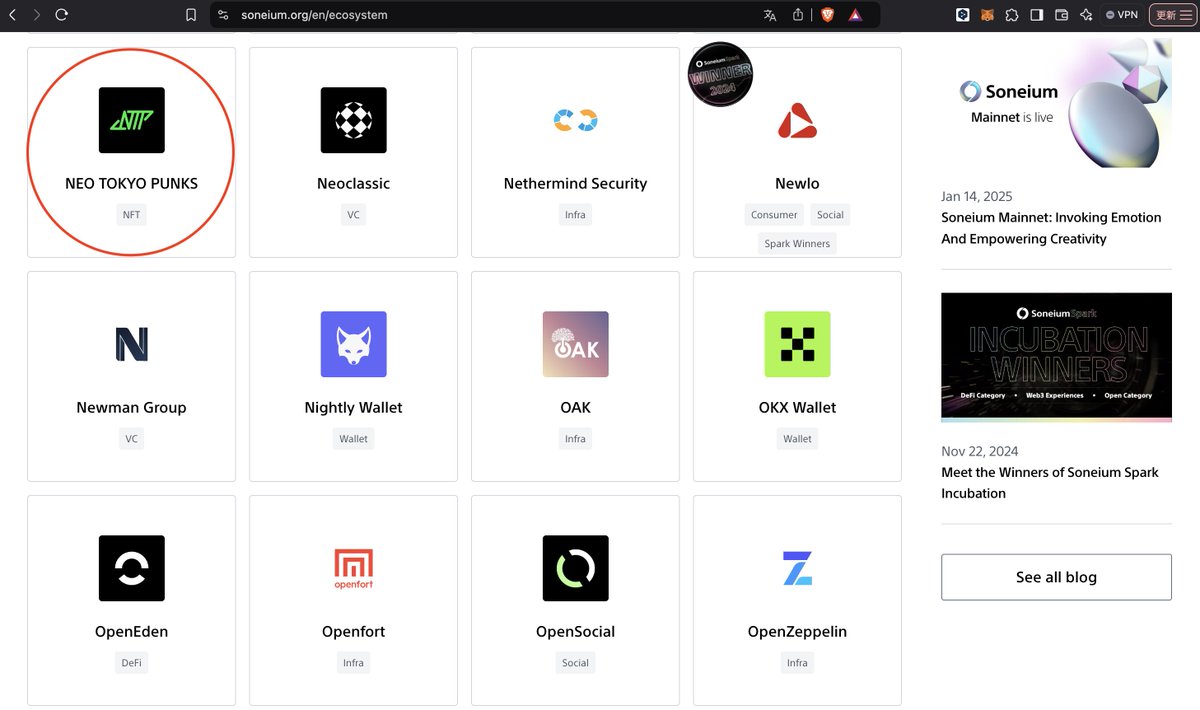Select VC tag under Newman Group
This screenshot has height=710, width=1200.
(x=132, y=439)
